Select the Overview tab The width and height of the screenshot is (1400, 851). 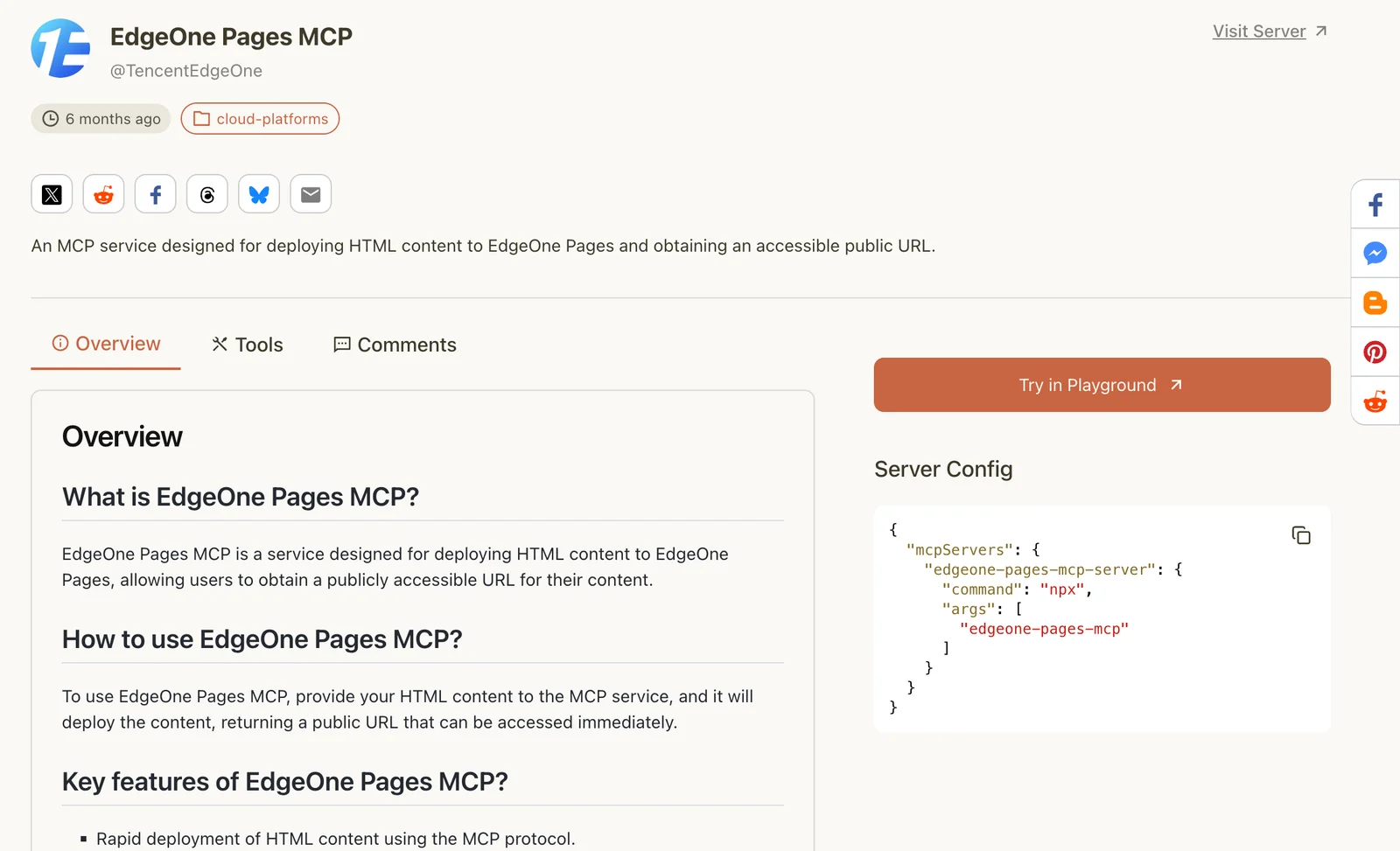click(106, 344)
